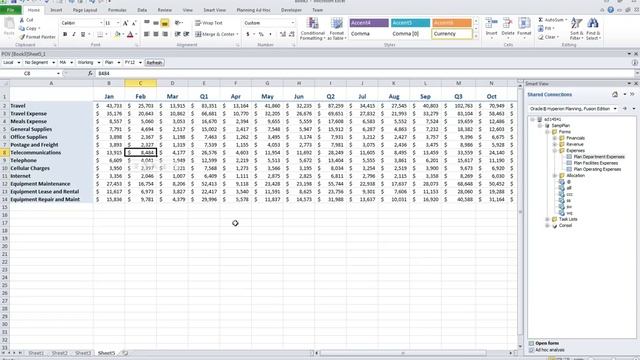Click the fx Insert Function icon
Screen dimensions: 640x360
pyautogui.click(x=90, y=73)
